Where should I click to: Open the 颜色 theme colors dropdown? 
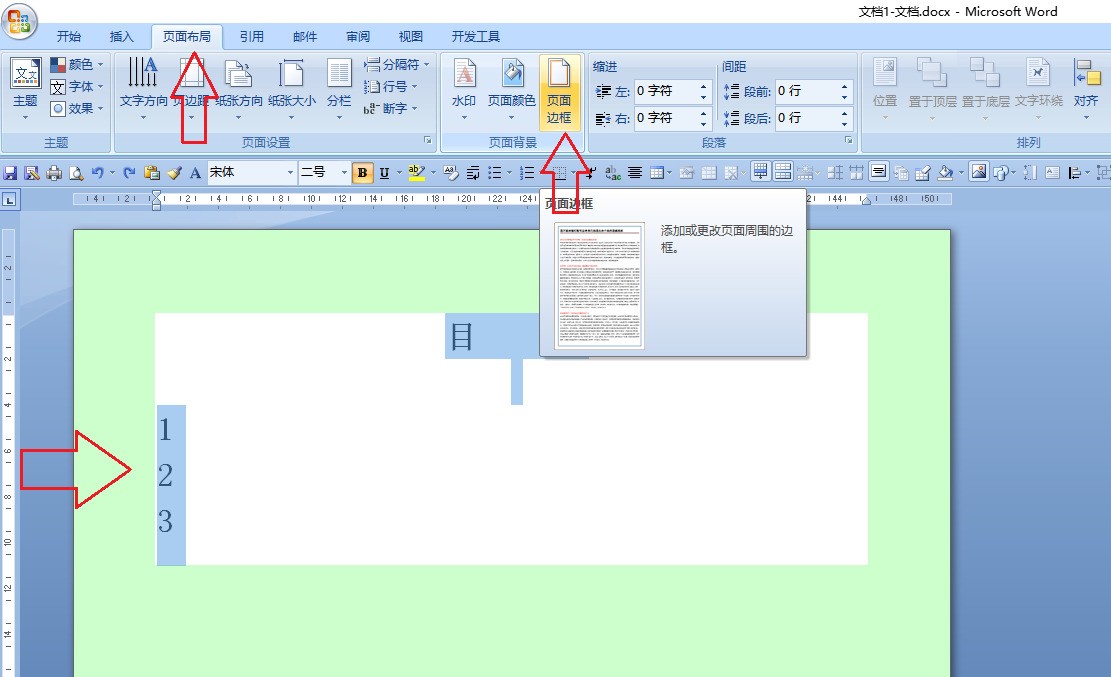(x=77, y=65)
